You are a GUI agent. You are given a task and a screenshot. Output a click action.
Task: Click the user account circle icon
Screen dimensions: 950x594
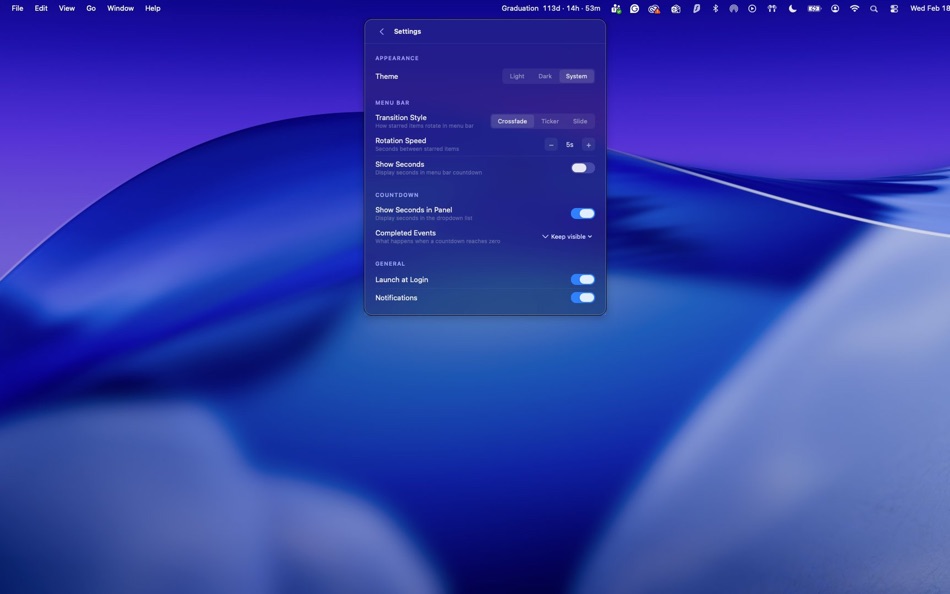tap(833, 7)
